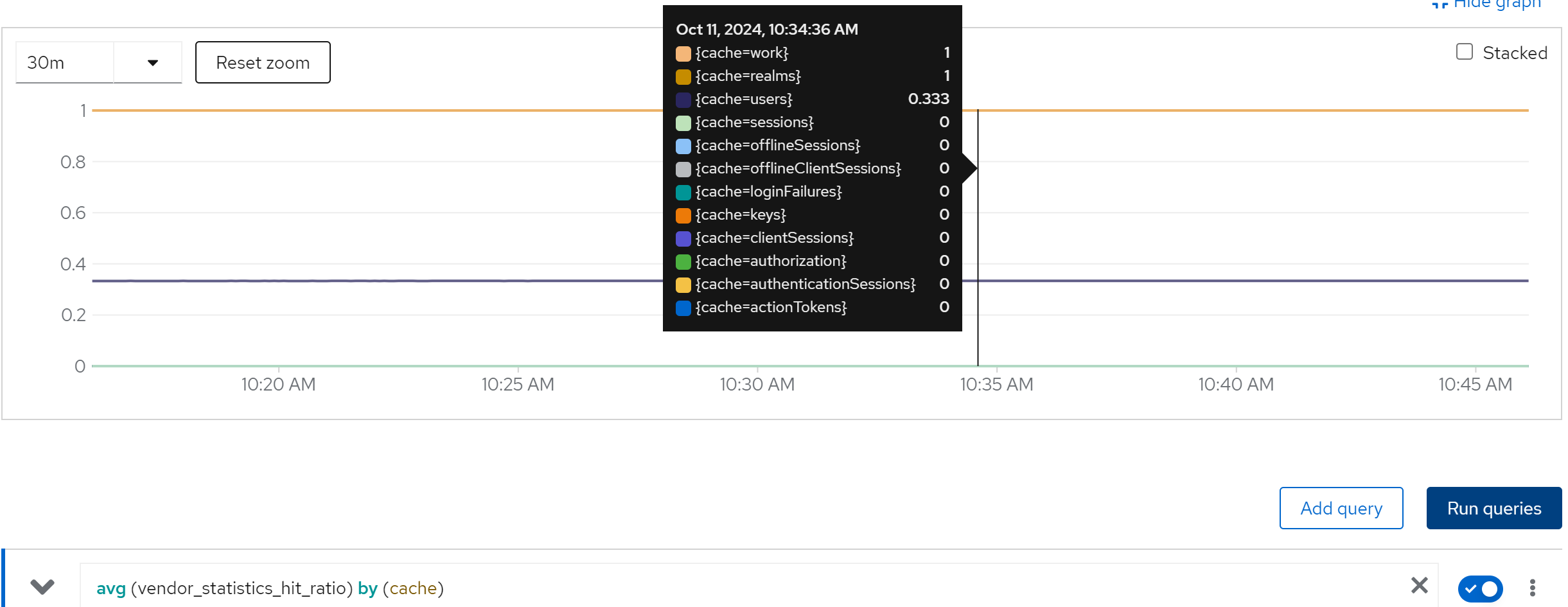Click the 10:35 AM time axis marker
This screenshot has height=607, width=1568.
(996, 384)
